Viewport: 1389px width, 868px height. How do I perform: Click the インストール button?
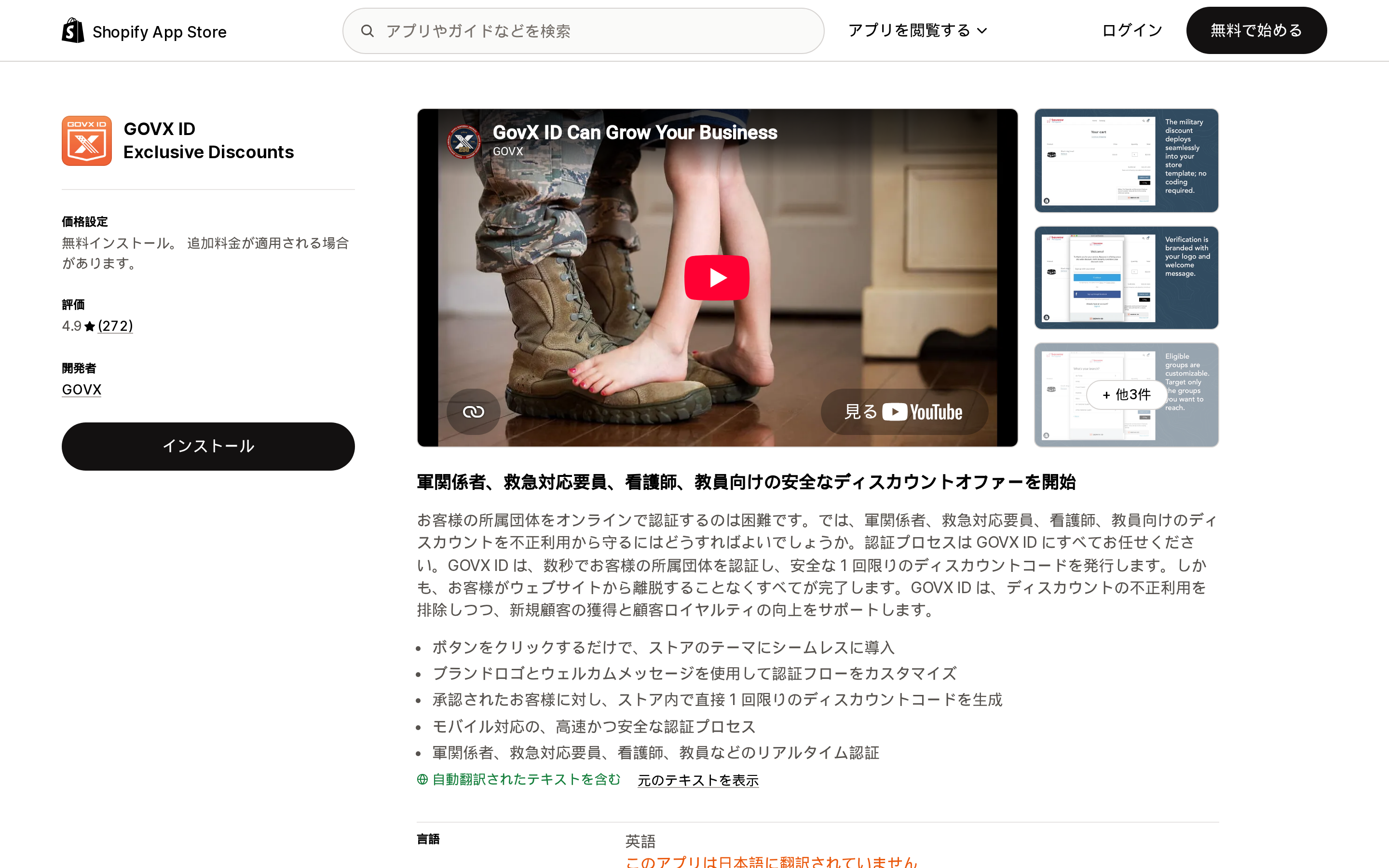208,447
